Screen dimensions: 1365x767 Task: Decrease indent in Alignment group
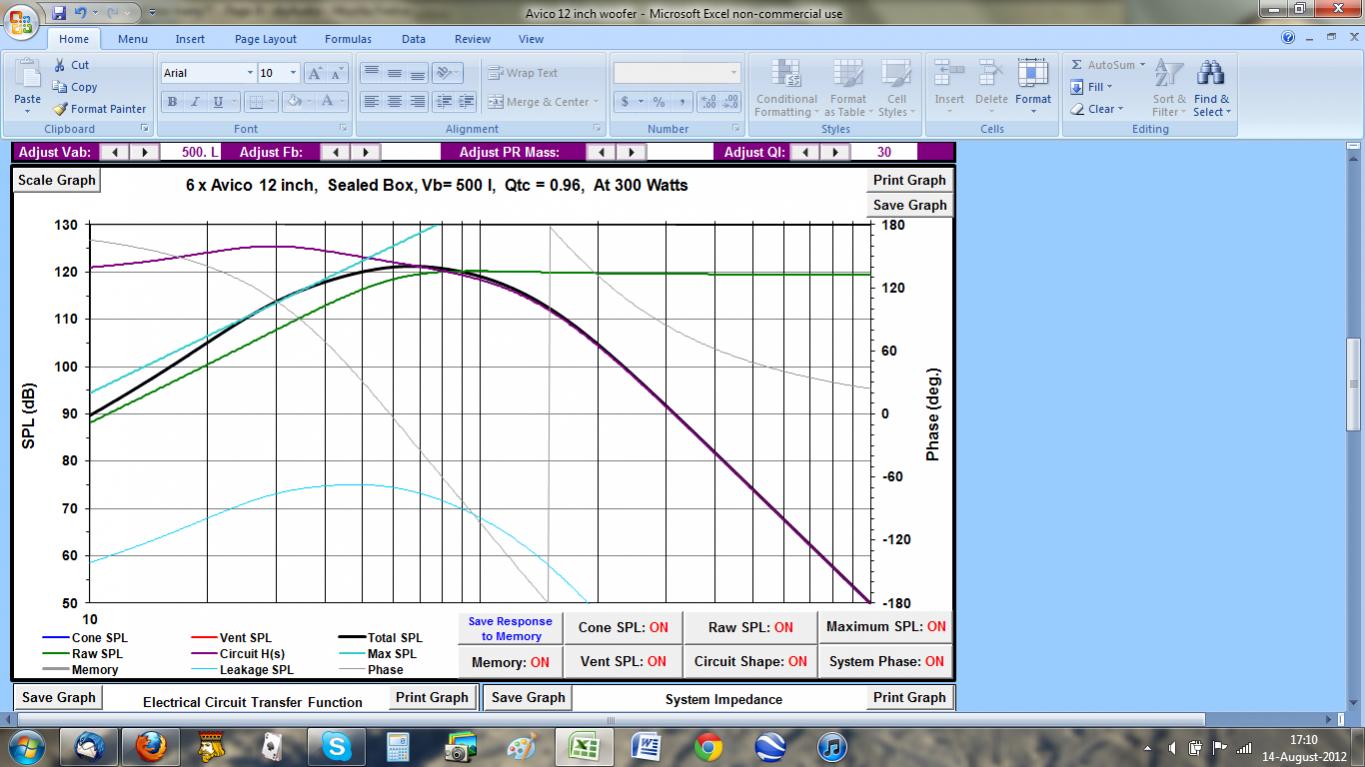[x=443, y=102]
